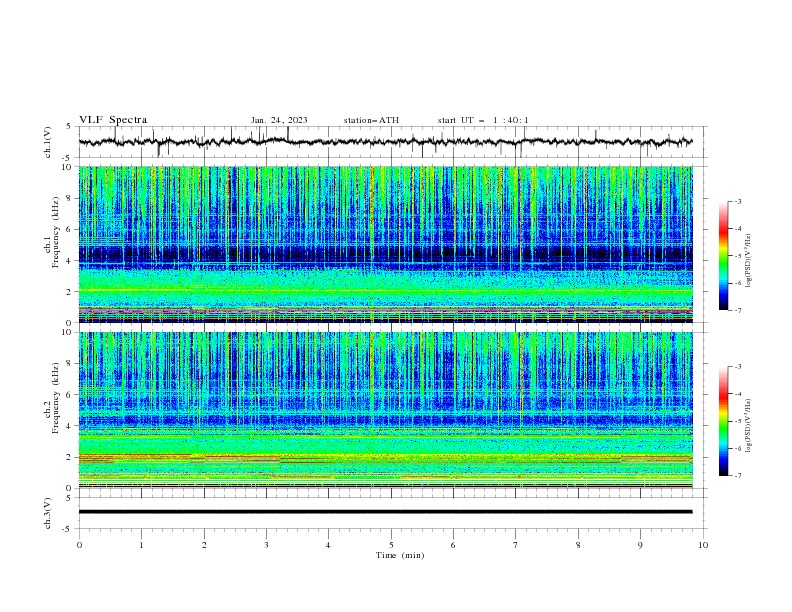Click the upper PSD color scale bar
This screenshot has width=792, height=612.
(723, 256)
